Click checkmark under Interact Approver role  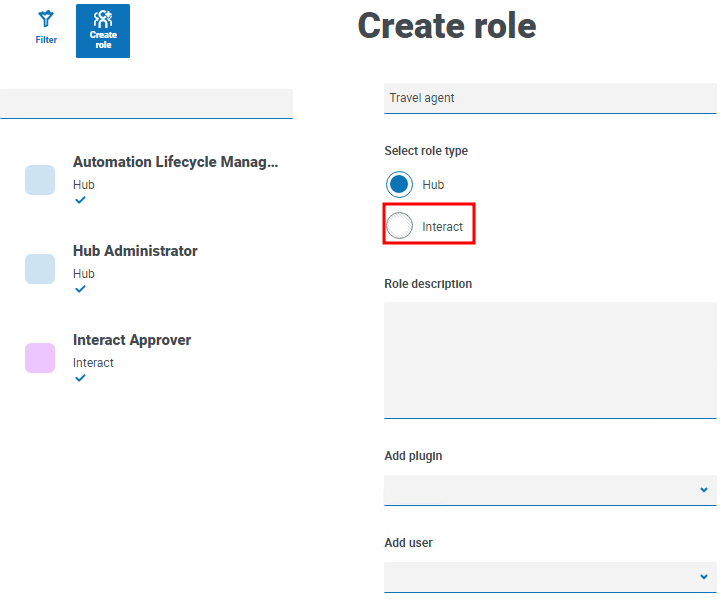[80, 378]
